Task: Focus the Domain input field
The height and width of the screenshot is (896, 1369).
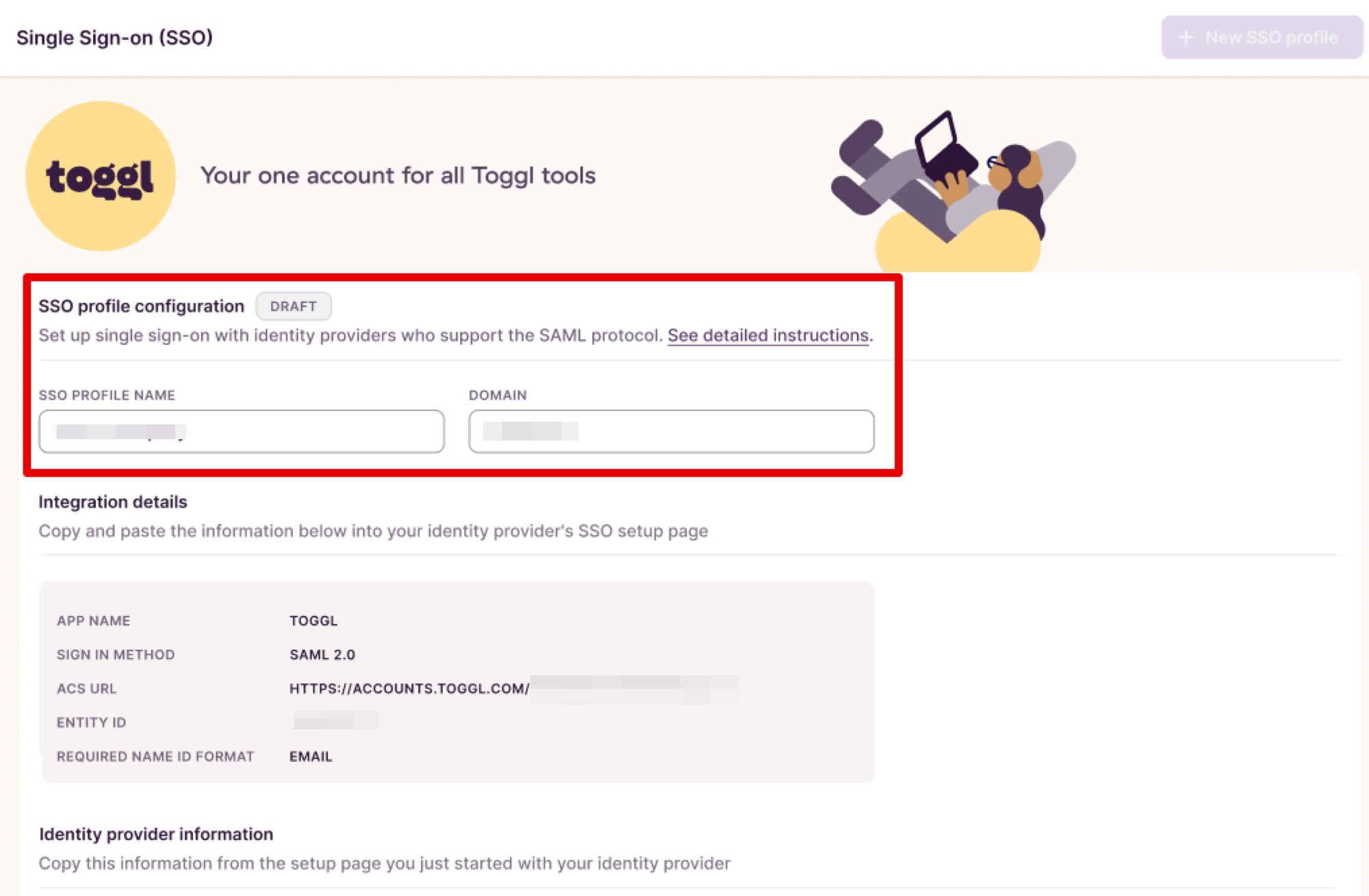Action: click(671, 431)
